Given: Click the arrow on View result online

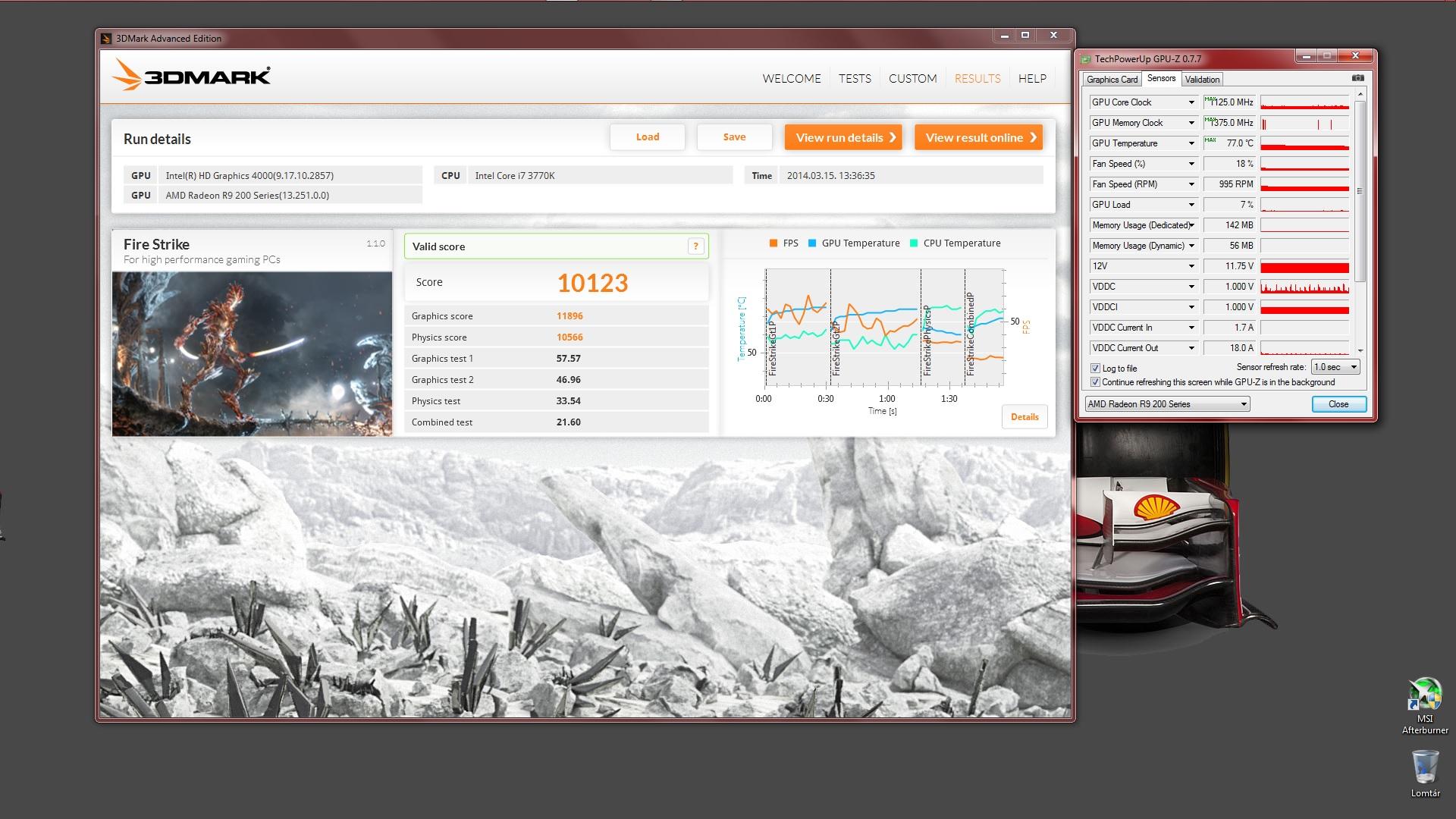Looking at the screenshot, I should click(1033, 137).
